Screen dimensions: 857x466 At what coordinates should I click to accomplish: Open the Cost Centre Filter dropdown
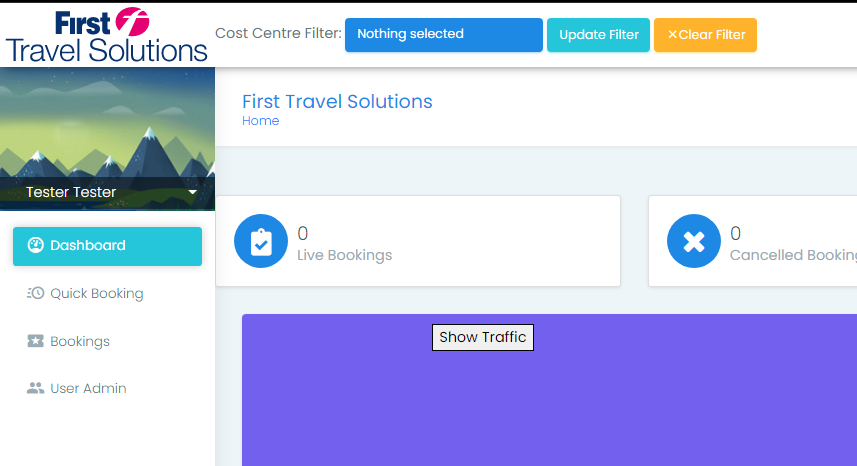[444, 35]
